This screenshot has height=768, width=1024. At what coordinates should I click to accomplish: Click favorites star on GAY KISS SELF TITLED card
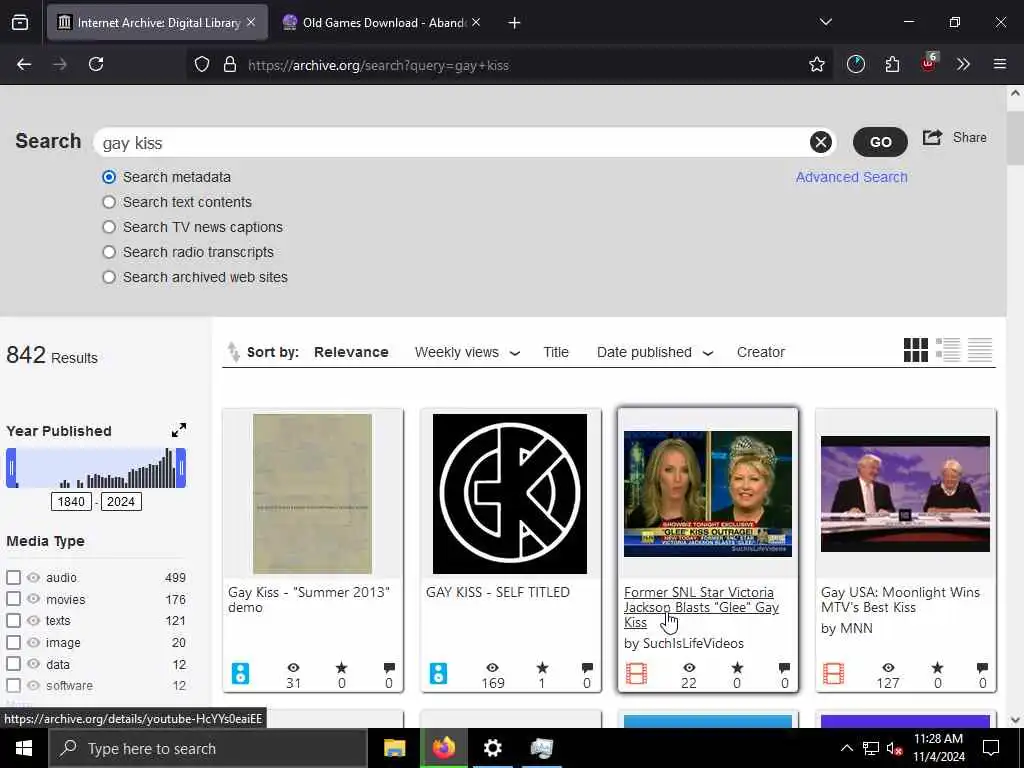tap(542, 667)
